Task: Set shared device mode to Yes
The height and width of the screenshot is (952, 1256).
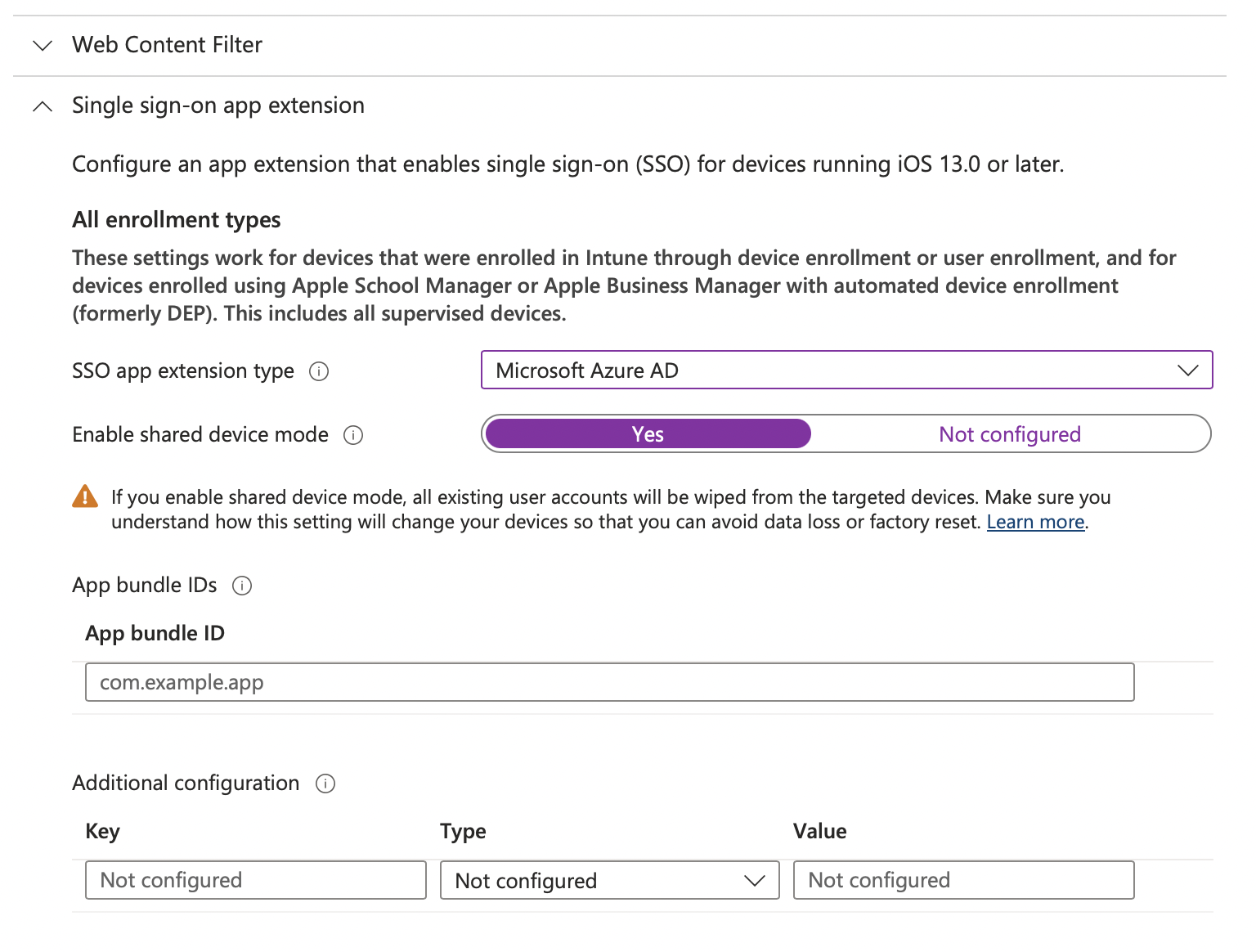Action: click(x=648, y=434)
